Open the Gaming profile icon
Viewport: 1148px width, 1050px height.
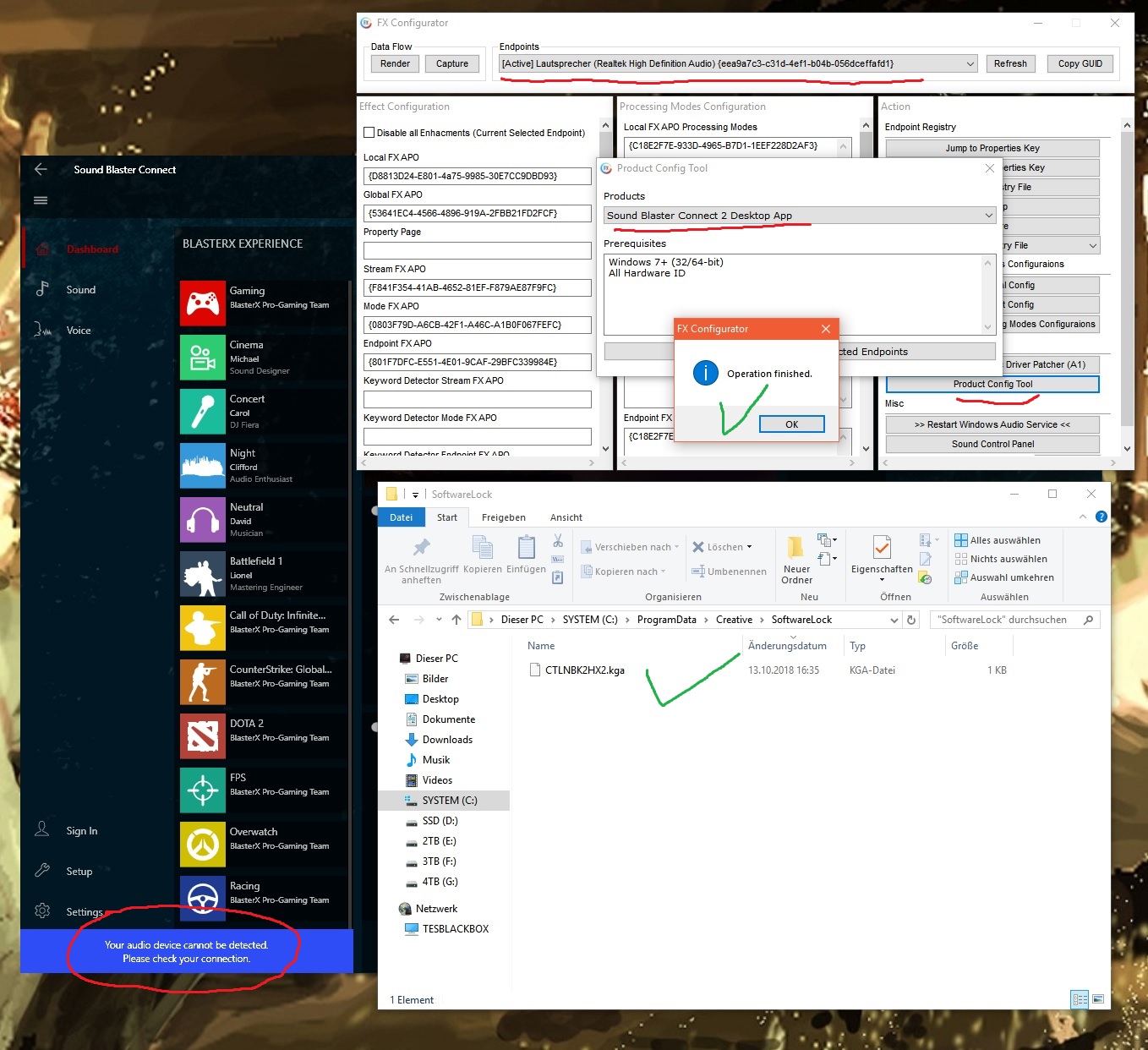[x=203, y=303]
